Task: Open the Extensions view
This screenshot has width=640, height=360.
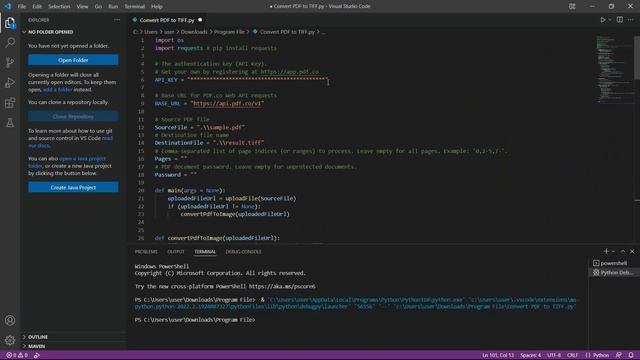Action: pyautogui.click(x=10, y=102)
